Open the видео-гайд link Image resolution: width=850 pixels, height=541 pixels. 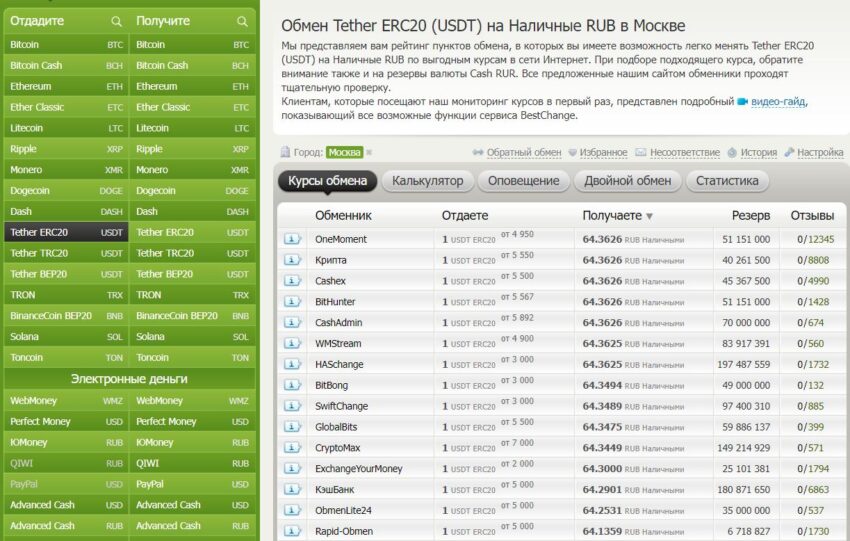point(778,101)
